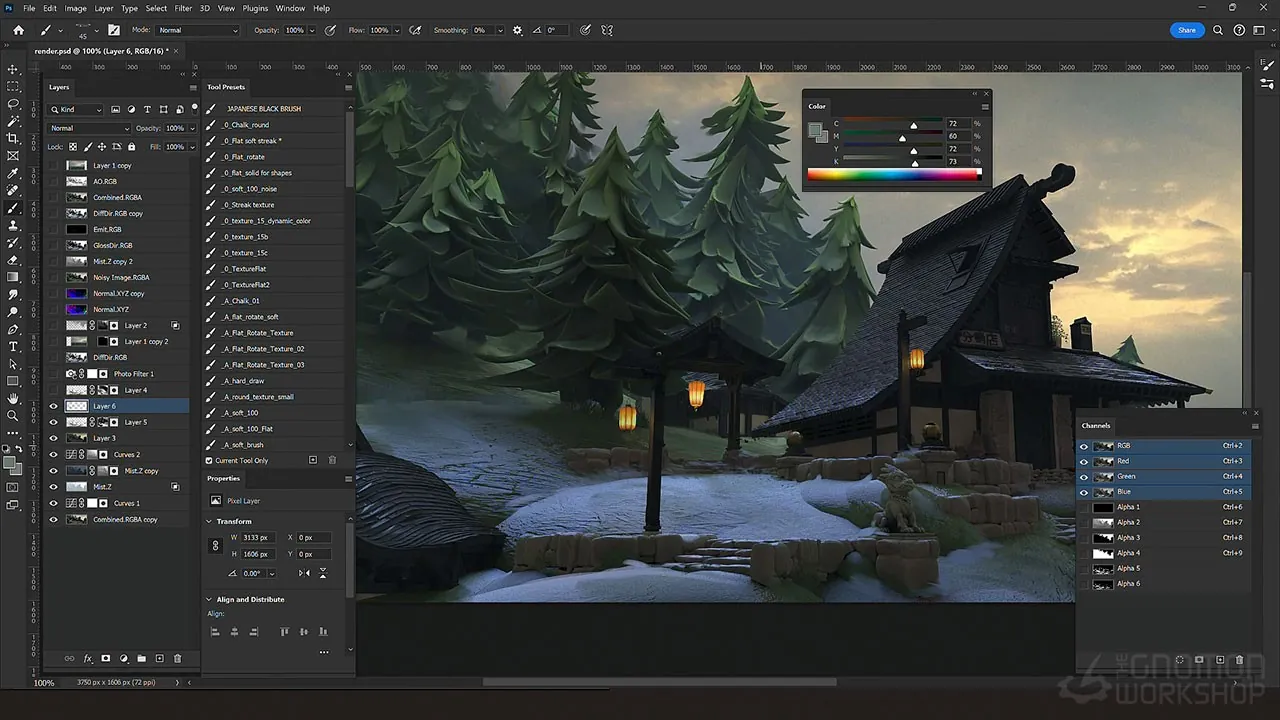
Task: Flip horizontally in Transform properties
Action: click(x=304, y=573)
